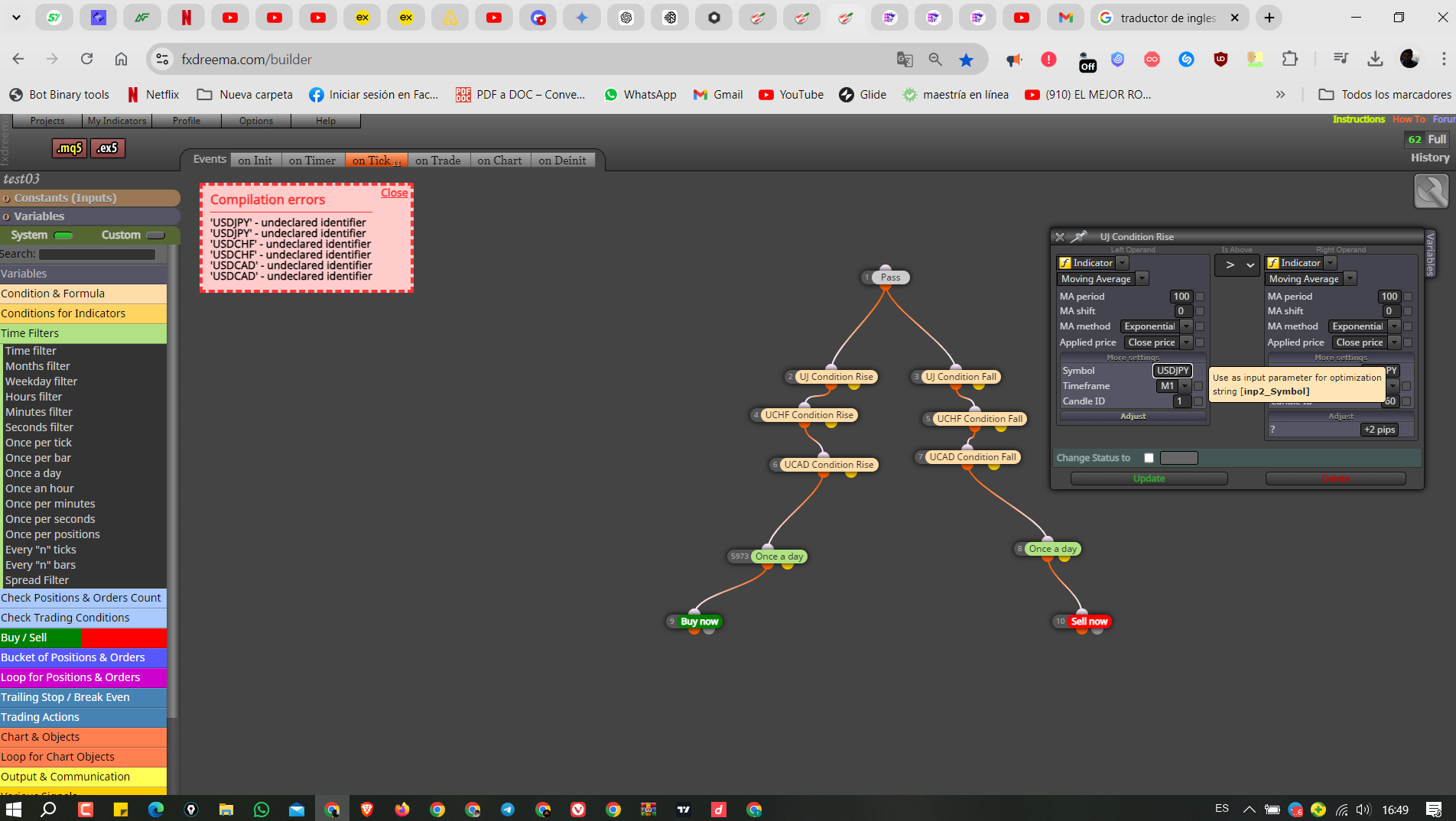Click the bookmark star icon
Screen dimensions: 1456x821
pos(967,60)
